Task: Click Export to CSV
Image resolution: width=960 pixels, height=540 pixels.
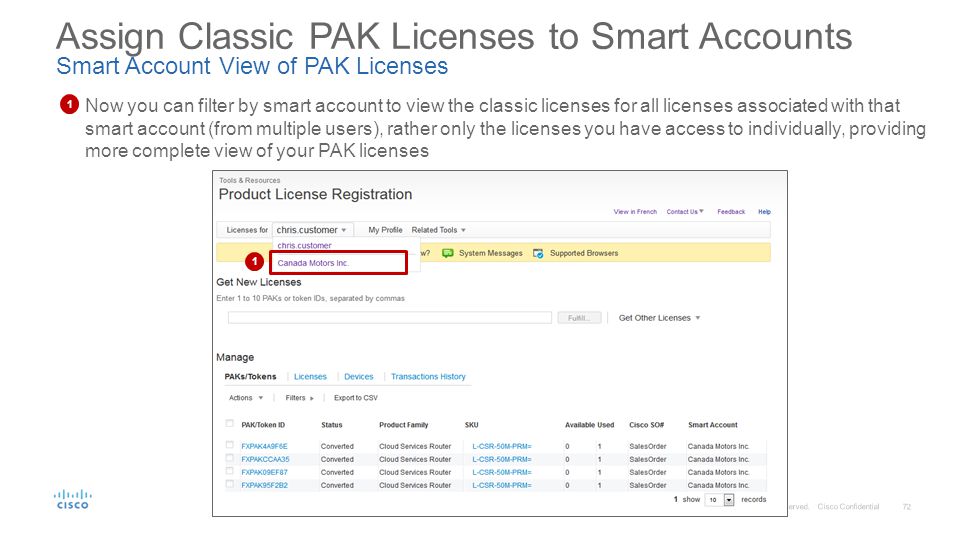Action: (356, 397)
